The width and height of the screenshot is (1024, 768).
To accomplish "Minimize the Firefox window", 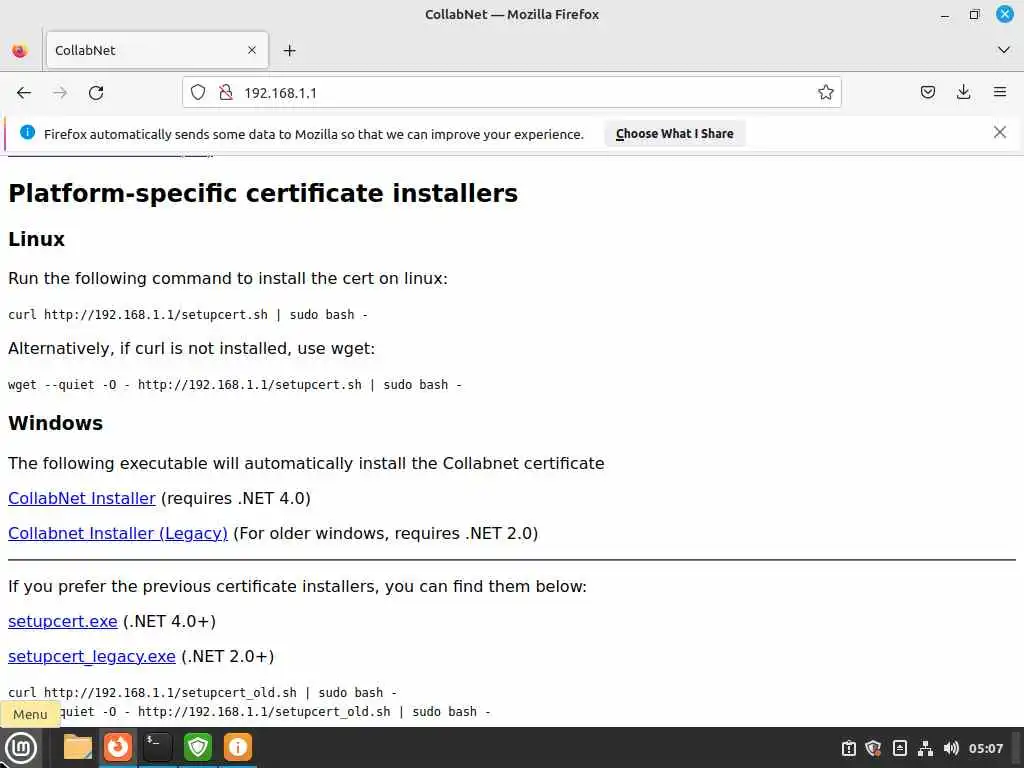I will 944,15.
